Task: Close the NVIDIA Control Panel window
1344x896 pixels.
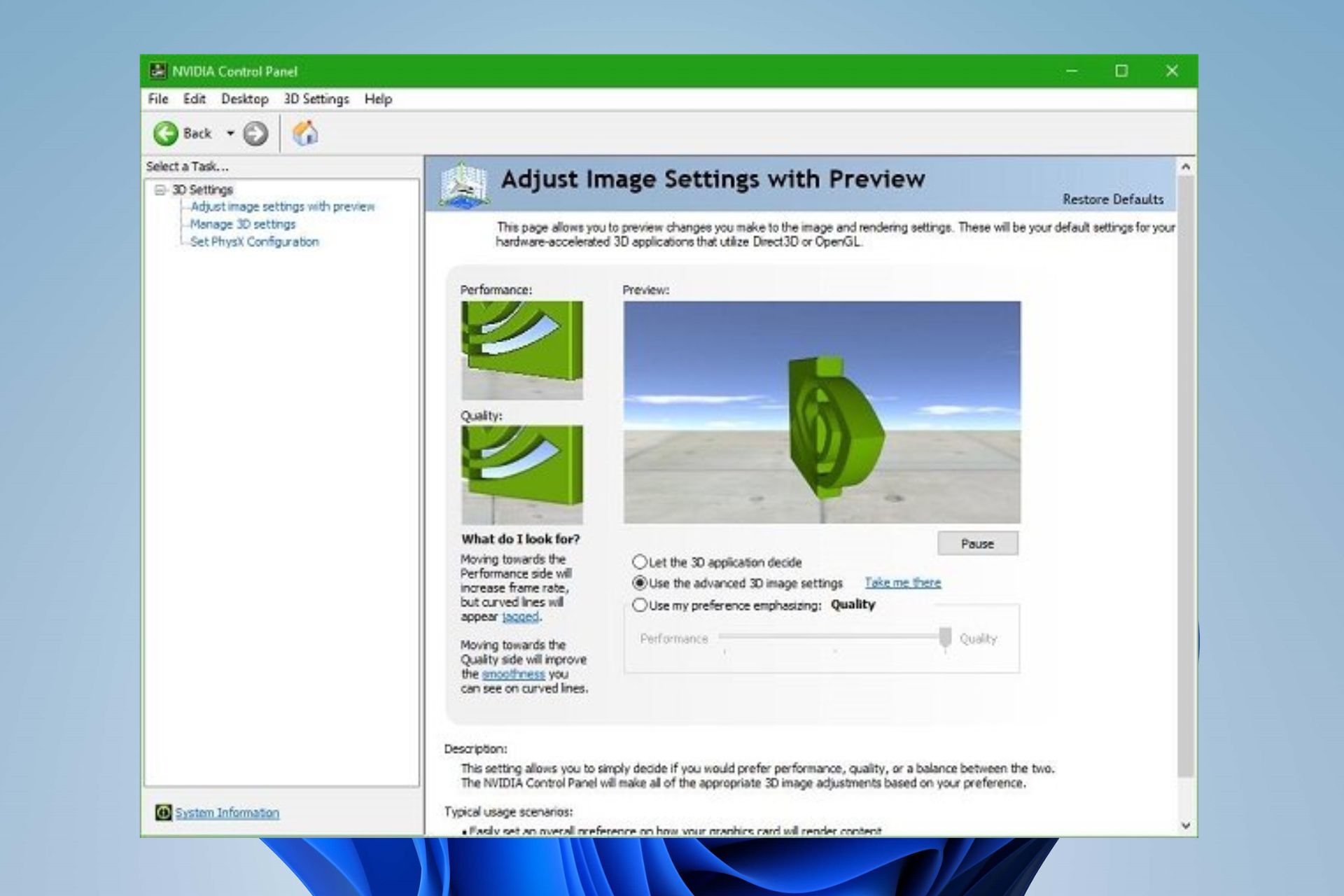Action: pos(1172,71)
